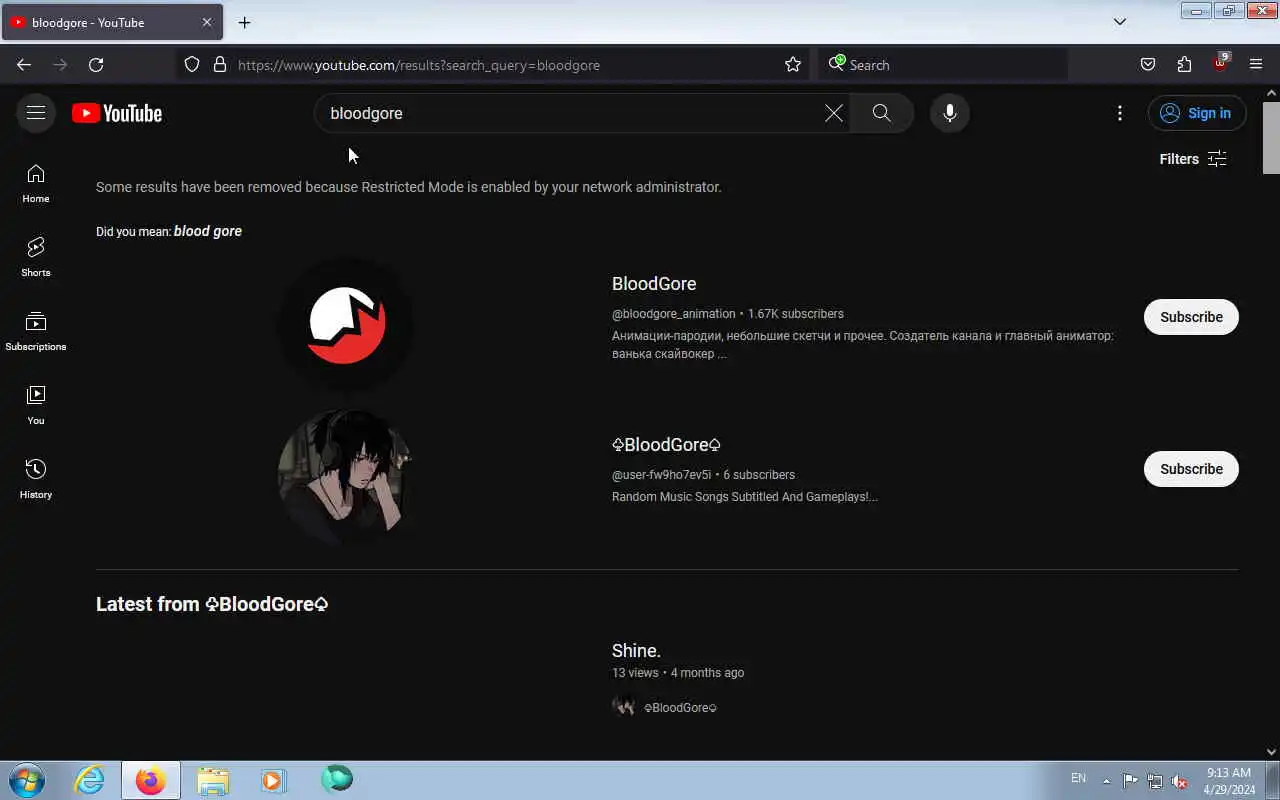Image resolution: width=1280 pixels, height=800 pixels.
Task: Open the BloodGore channel title
Action: 654,284
